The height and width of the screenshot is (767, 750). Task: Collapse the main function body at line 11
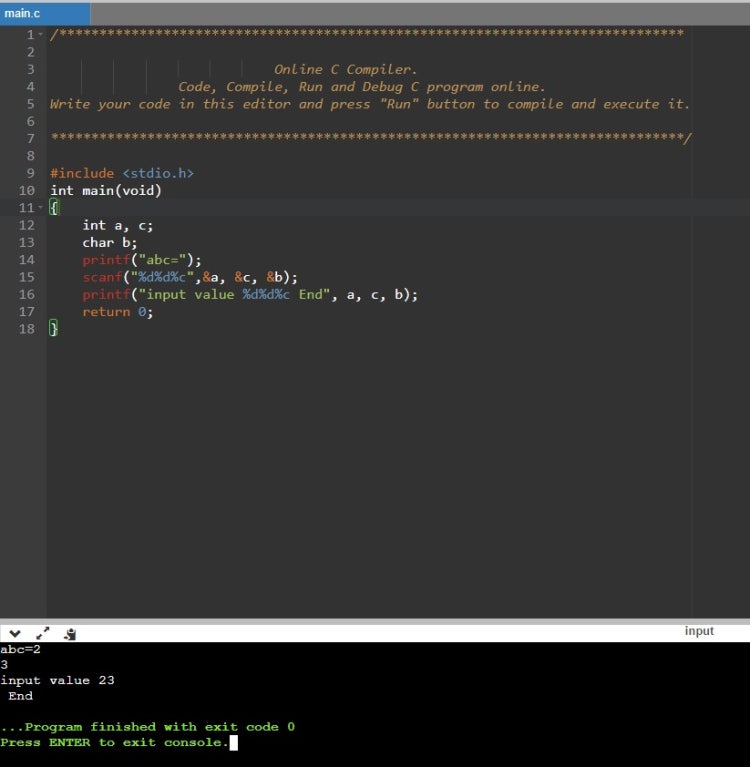pyautogui.click(x=40, y=208)
